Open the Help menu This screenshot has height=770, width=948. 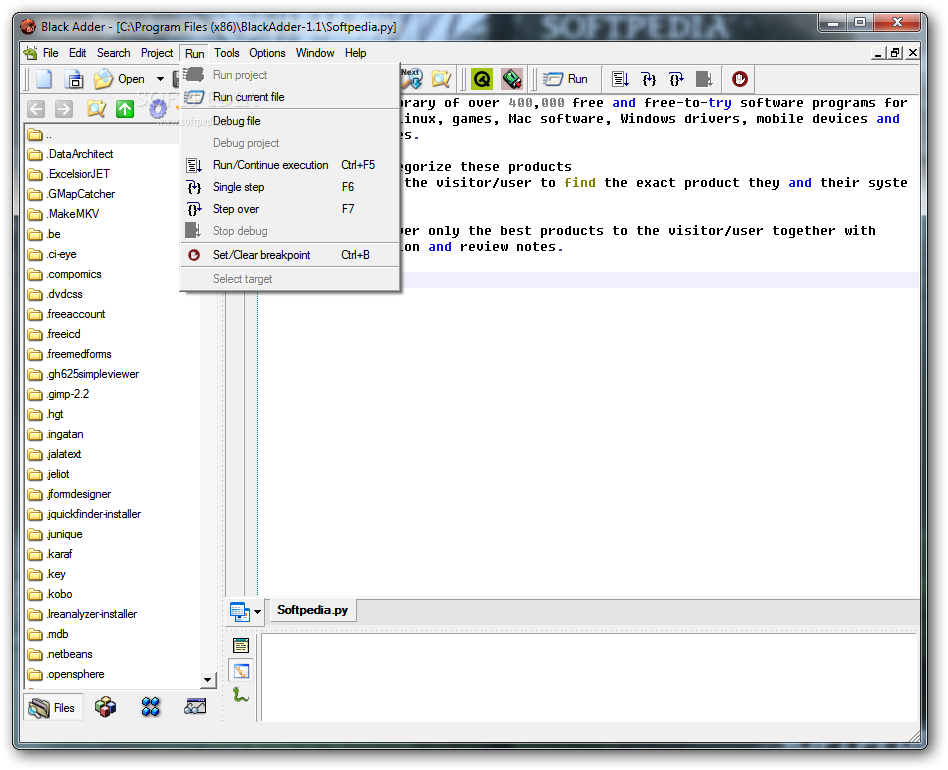[356, 53]
